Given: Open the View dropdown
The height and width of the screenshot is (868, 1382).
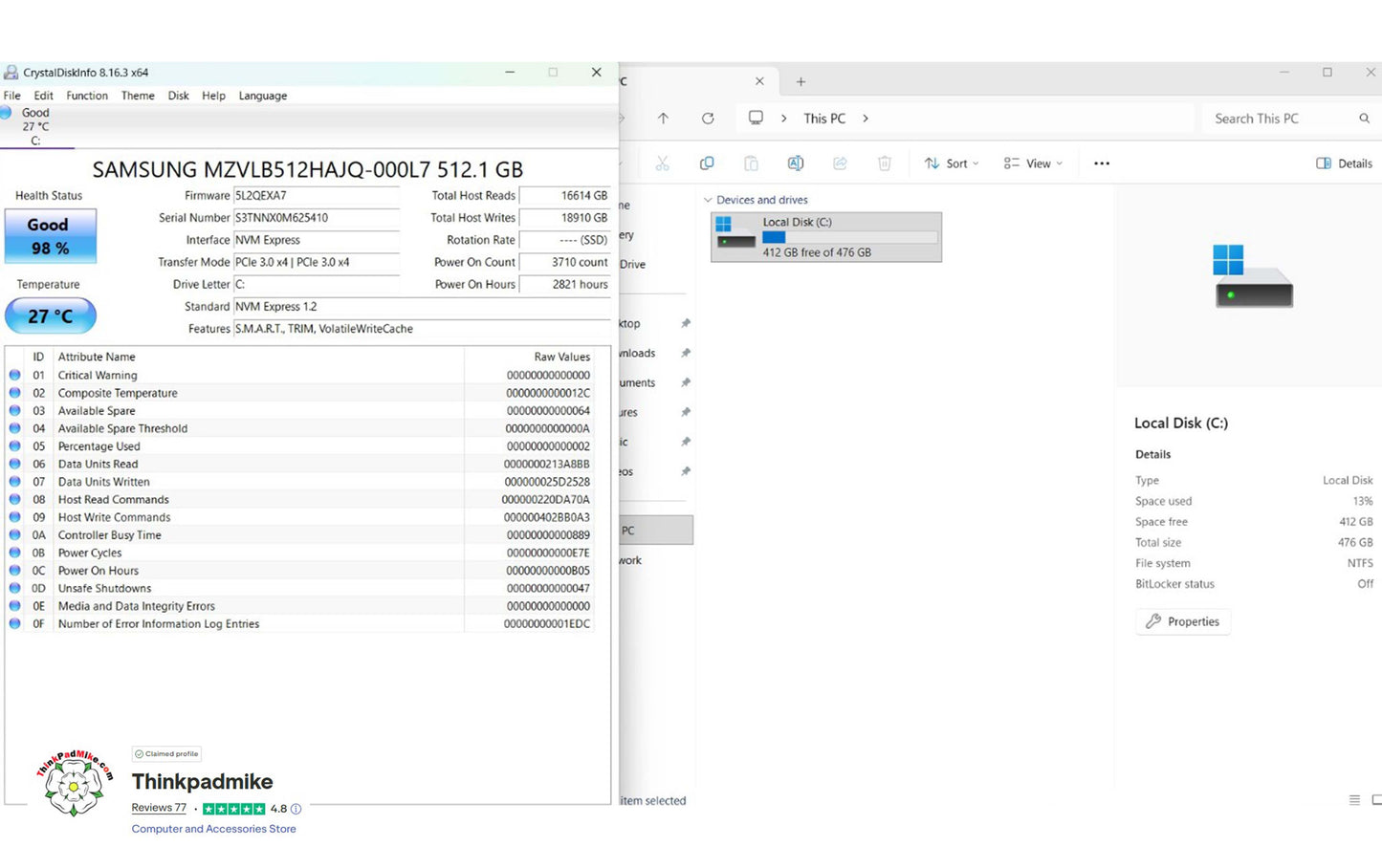Looking at the screenshot, I should point(1033,163).
